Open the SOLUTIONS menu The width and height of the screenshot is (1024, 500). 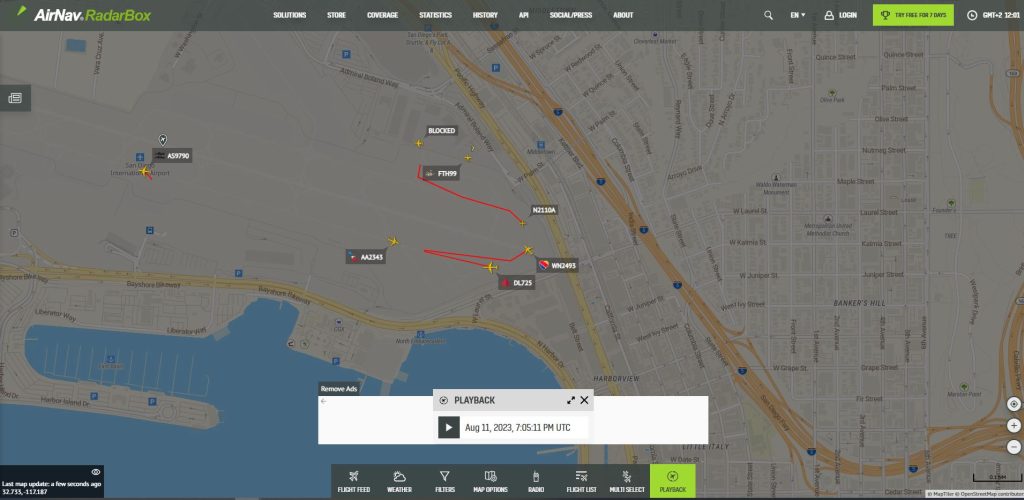(x=289, y=15)
